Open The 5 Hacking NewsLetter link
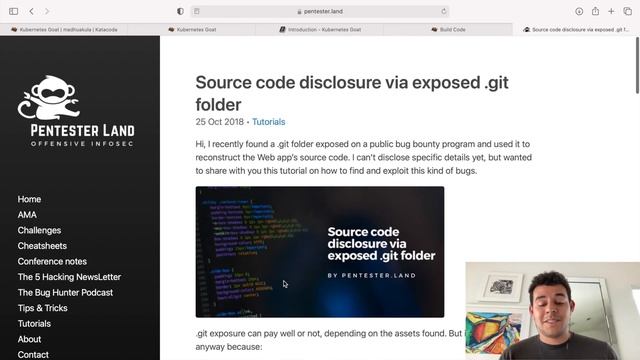The width and height of the screenshot is (640, 360). 69,277
